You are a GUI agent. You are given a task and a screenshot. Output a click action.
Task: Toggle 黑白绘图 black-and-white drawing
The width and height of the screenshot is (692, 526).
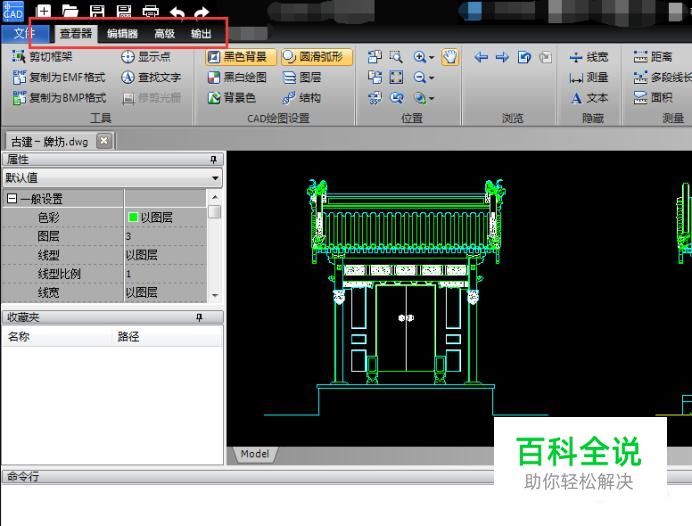click(x=237, y=77)
